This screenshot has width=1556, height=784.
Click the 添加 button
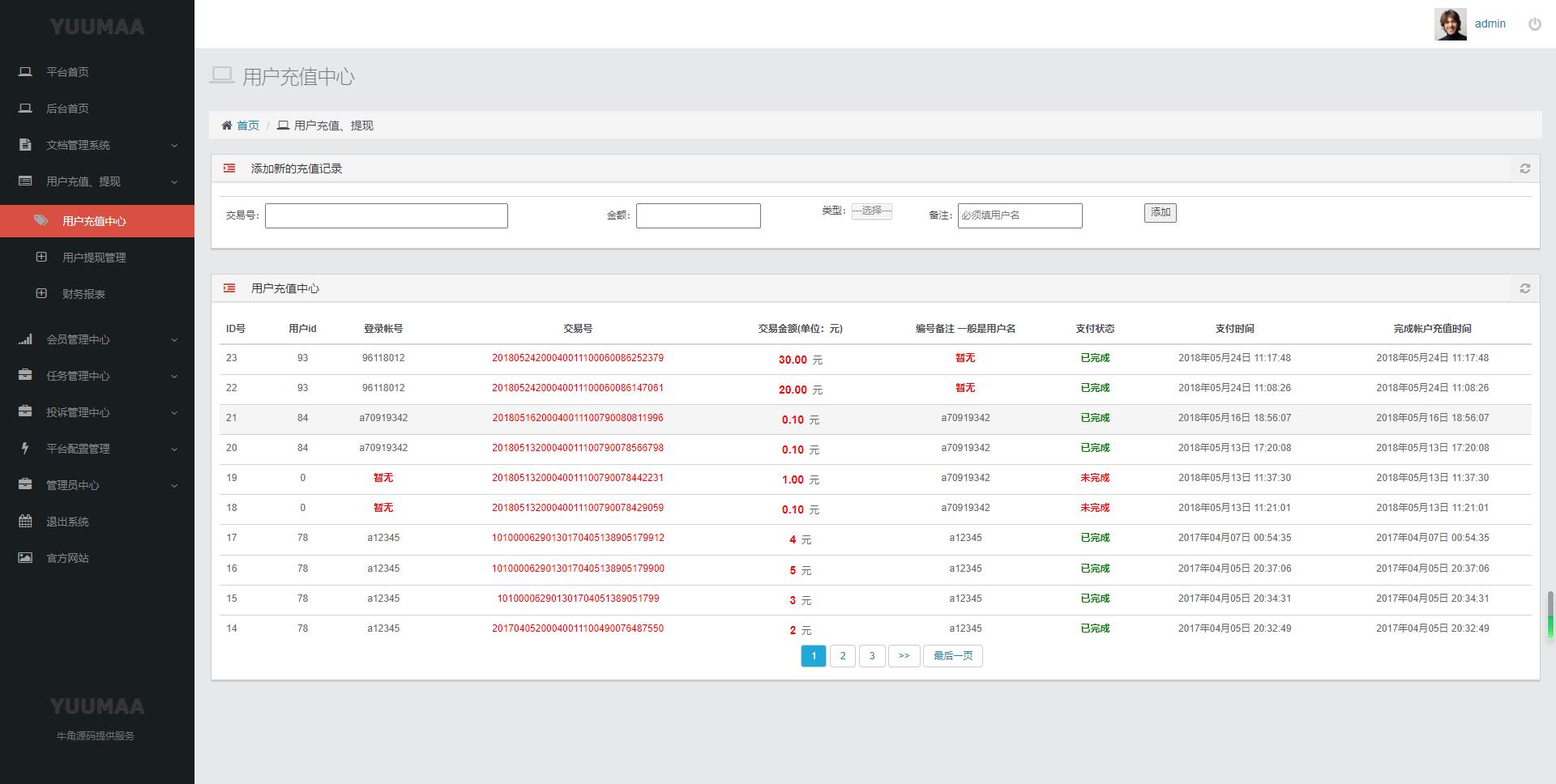1160,213
